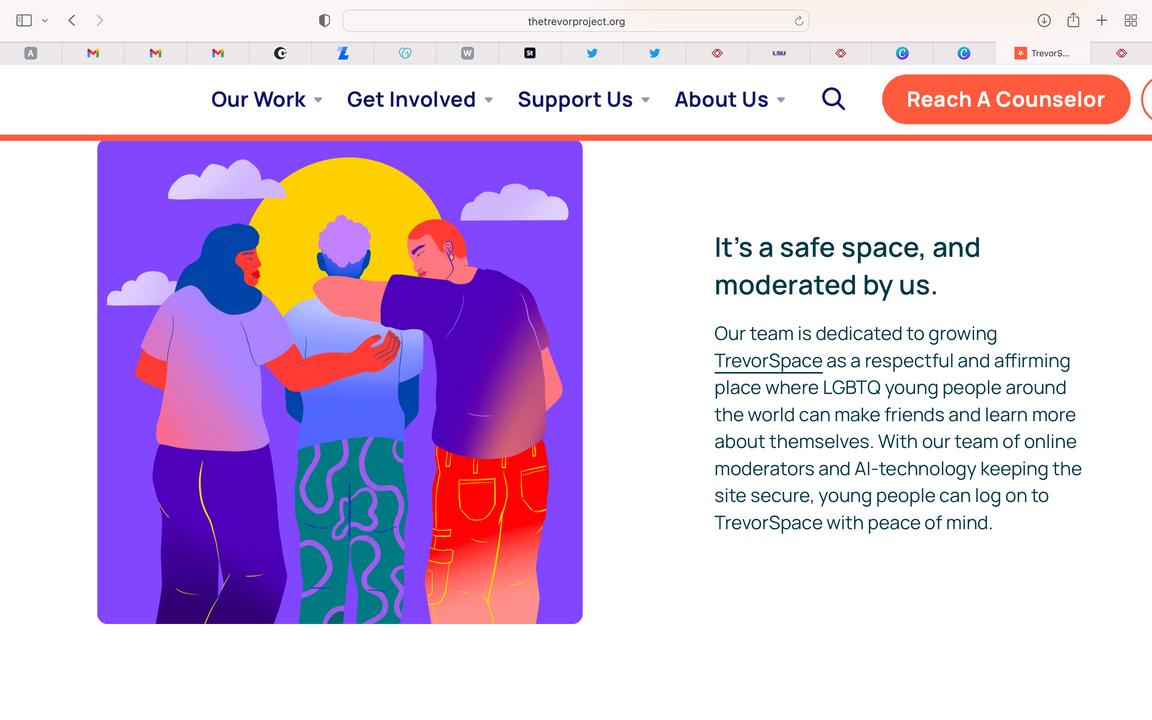This screenshot has width=1152, height=720.
Task: Switch to the teal swirl icon tab
Action: (x=405, y=53)
